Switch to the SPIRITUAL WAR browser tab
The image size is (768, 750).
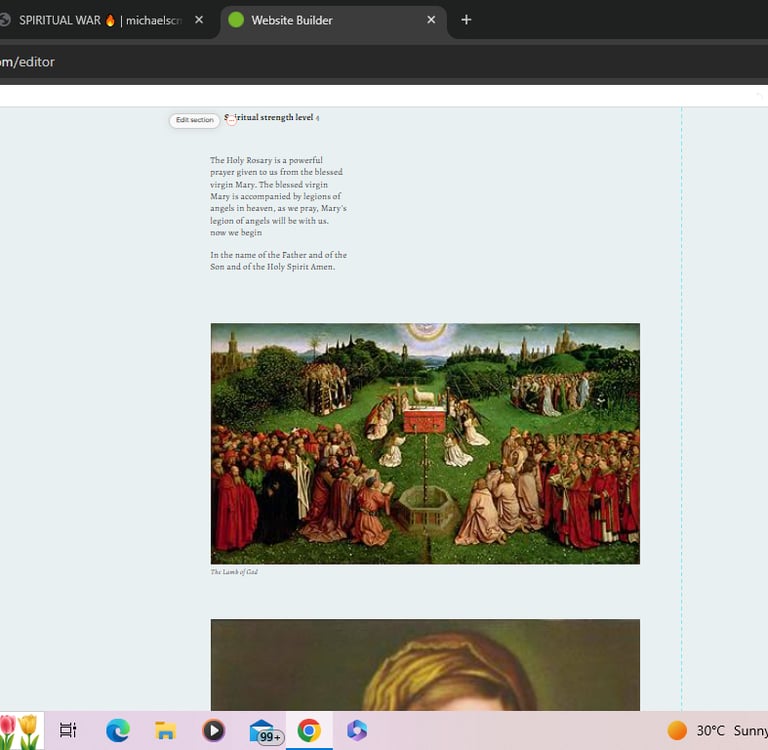tap(100, 20)
